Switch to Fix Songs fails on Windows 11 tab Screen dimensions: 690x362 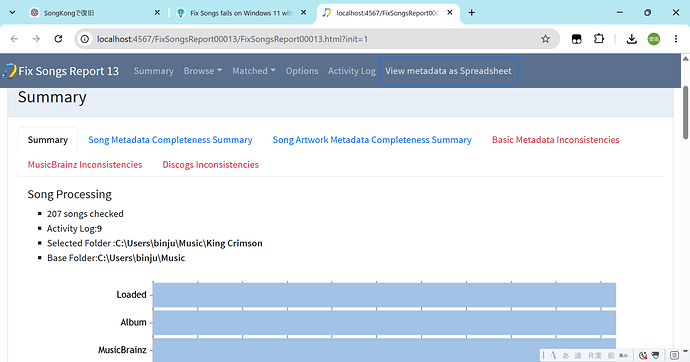241,13
